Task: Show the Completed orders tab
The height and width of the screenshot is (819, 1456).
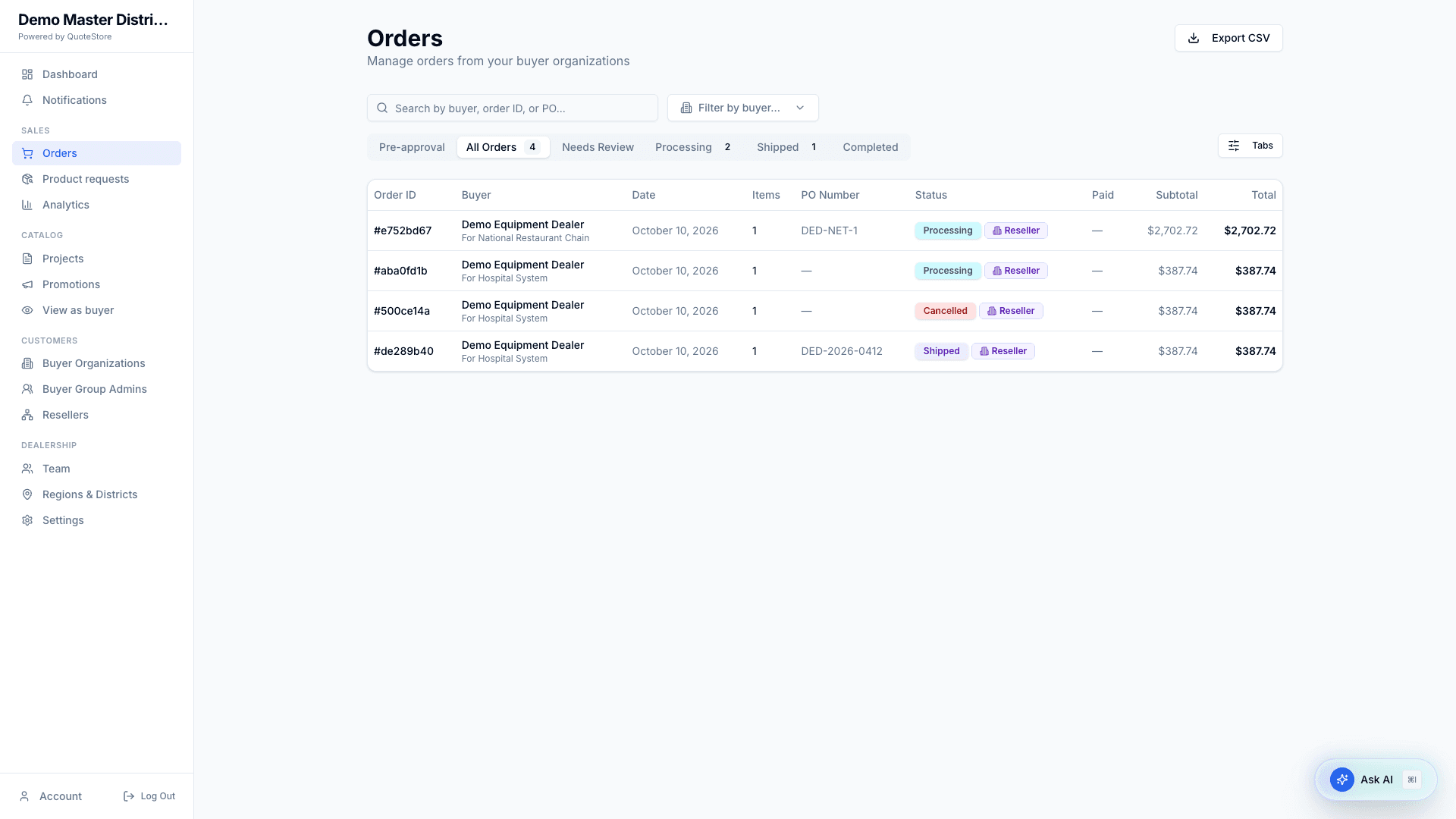Action: click(871, 147)
